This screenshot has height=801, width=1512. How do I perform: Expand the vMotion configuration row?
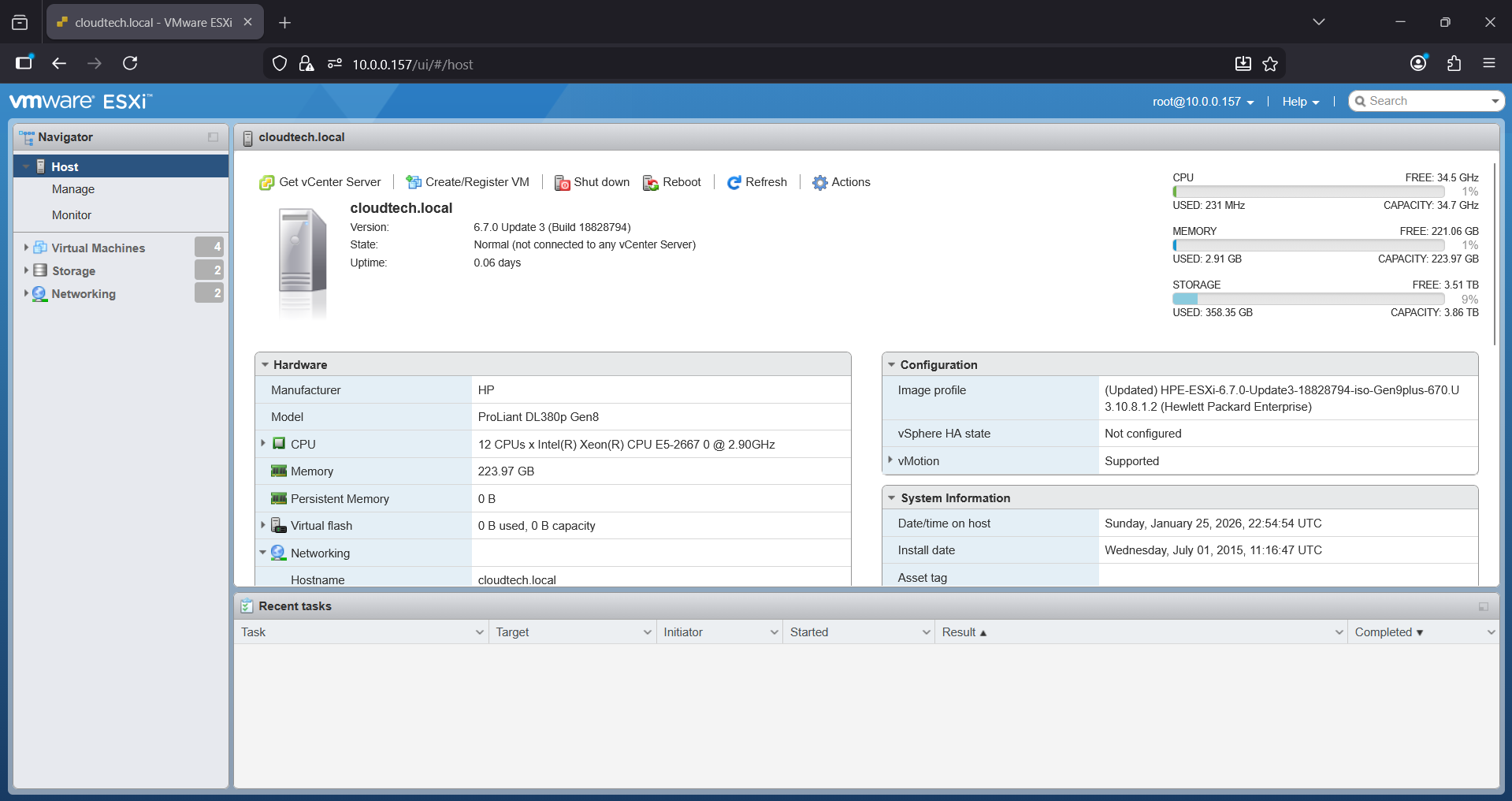coord(890,460)
